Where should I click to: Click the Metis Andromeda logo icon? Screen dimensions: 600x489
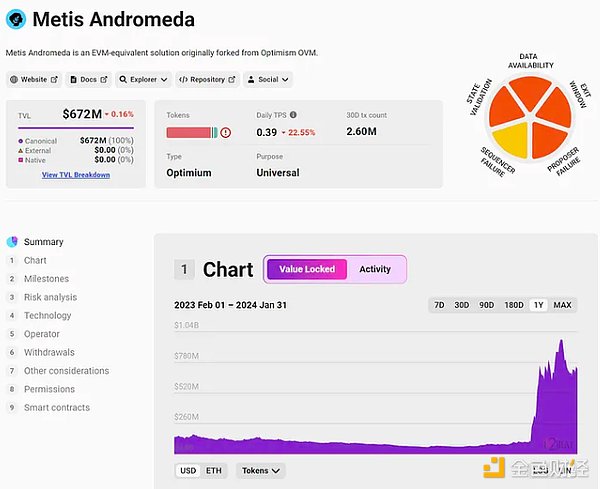tap(17, 19)
